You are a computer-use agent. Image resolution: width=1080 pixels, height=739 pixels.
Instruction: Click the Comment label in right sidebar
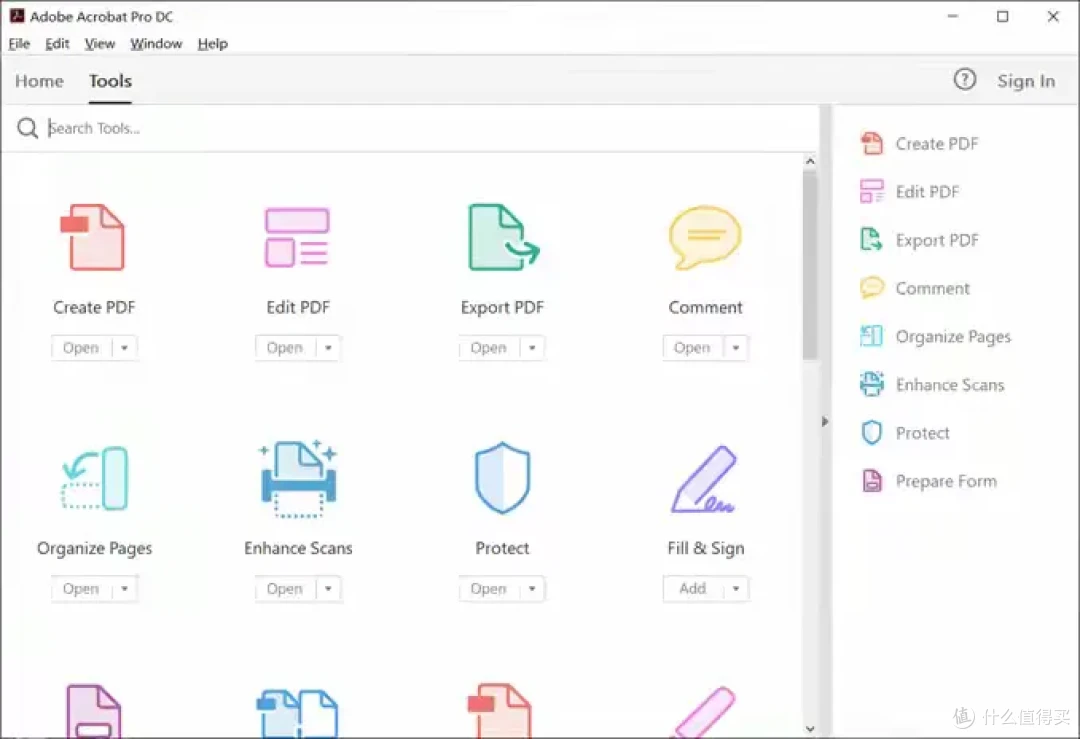(933, 288)
